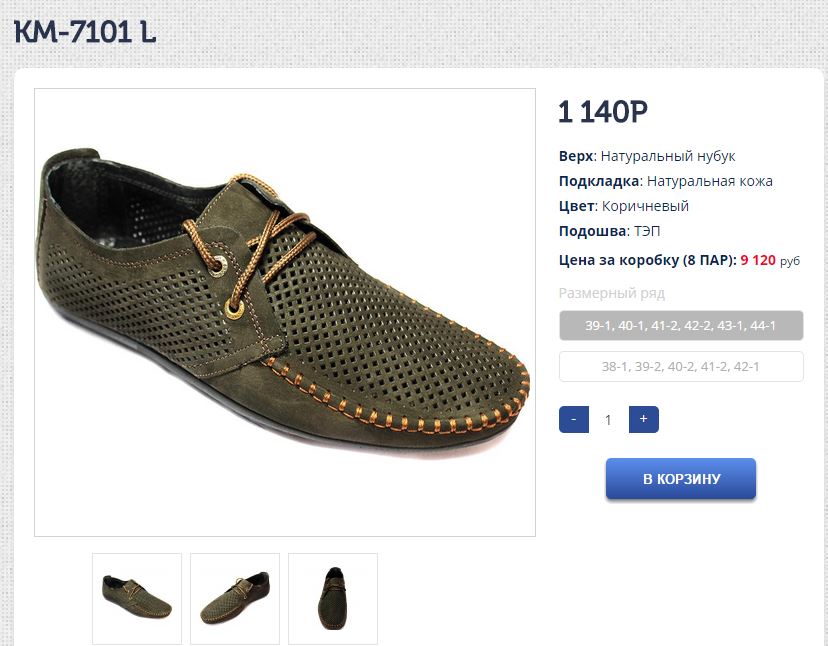Image resolution: width=828 pixels, height=646 pixels.
Task: Click the «Верх: Натуральный нубук» line
Action: [647, 157]
